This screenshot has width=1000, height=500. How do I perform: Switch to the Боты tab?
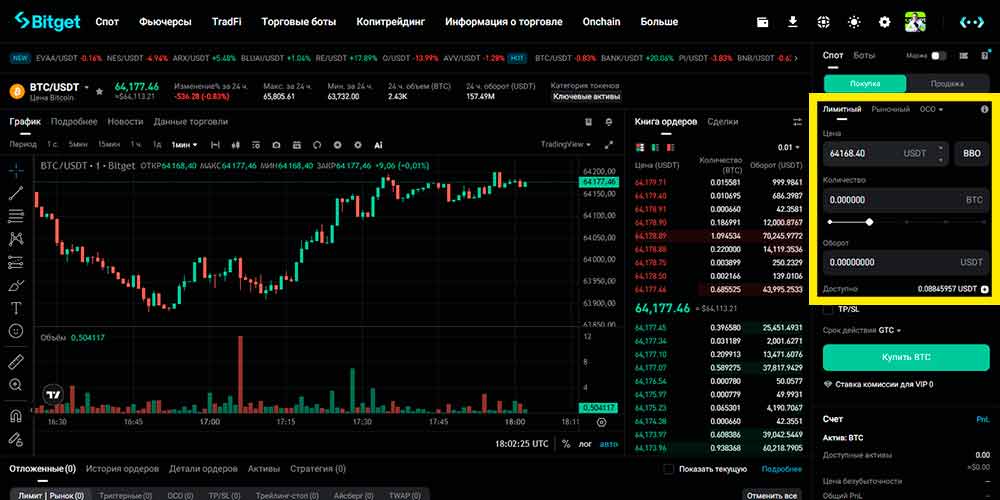tap(864, 55)
